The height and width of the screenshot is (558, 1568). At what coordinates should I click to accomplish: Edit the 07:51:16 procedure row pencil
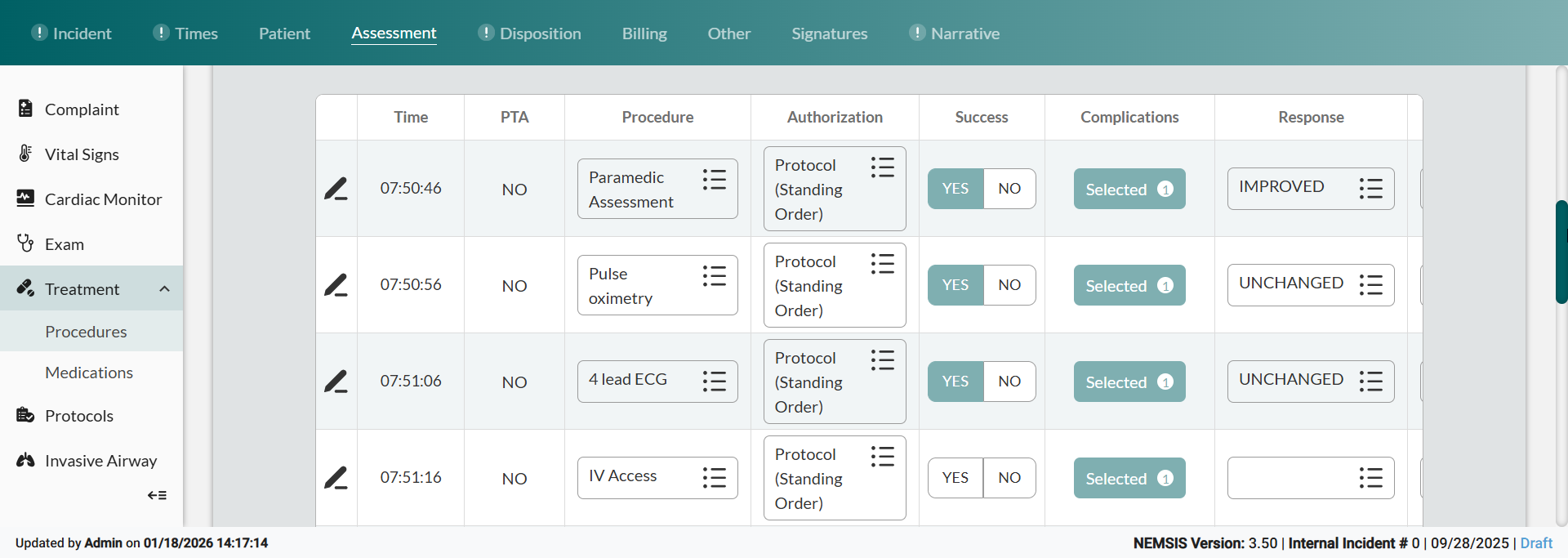336,478
